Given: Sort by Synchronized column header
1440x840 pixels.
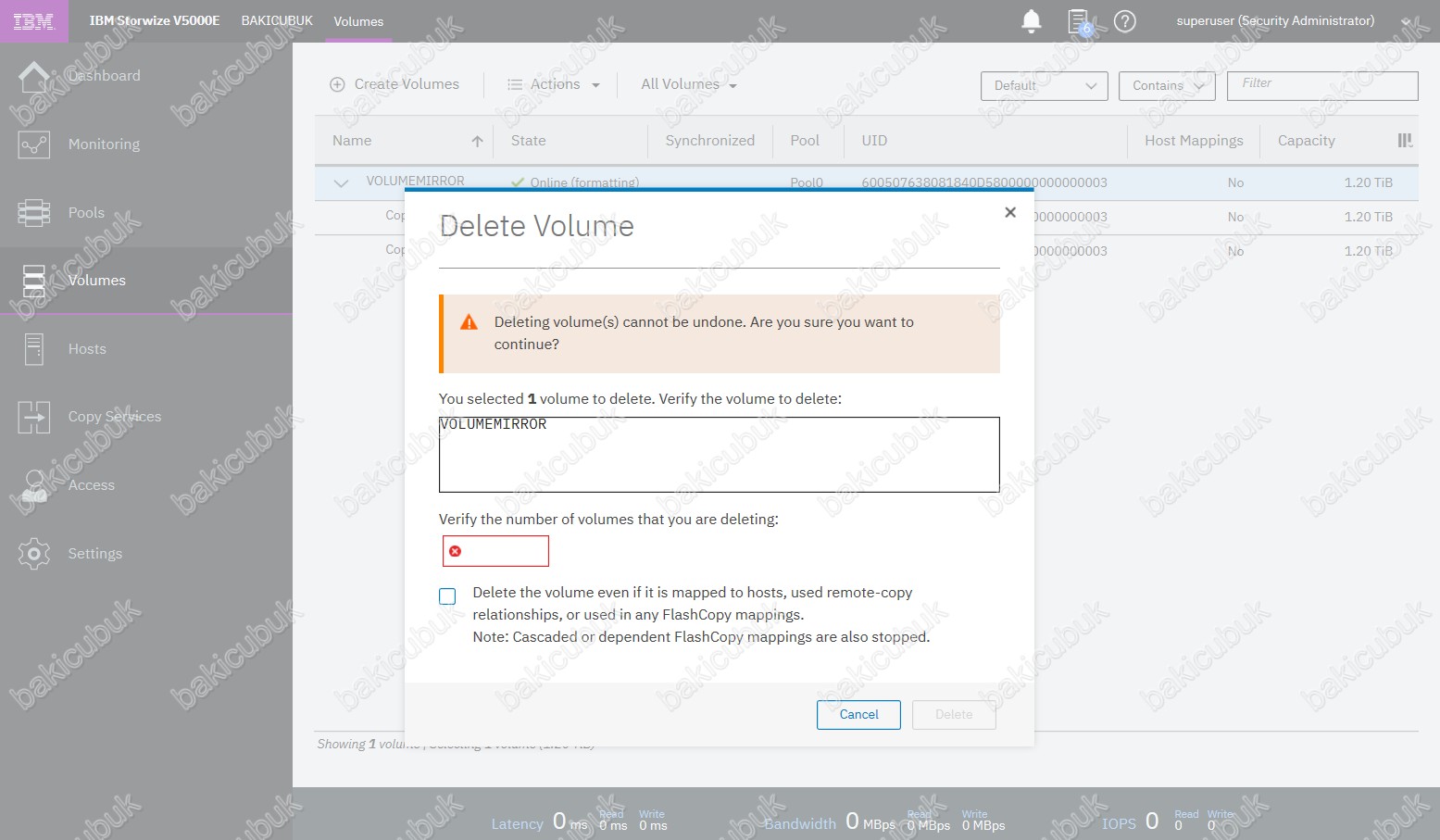Looking at the screenshot, I should (x=709, y=141).
